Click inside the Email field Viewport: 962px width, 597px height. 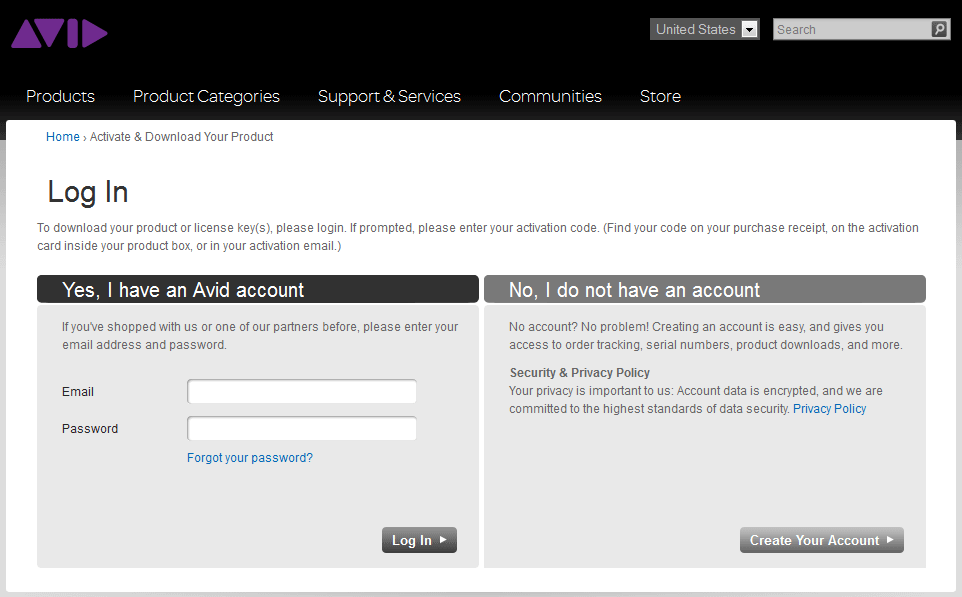(302, 392)
